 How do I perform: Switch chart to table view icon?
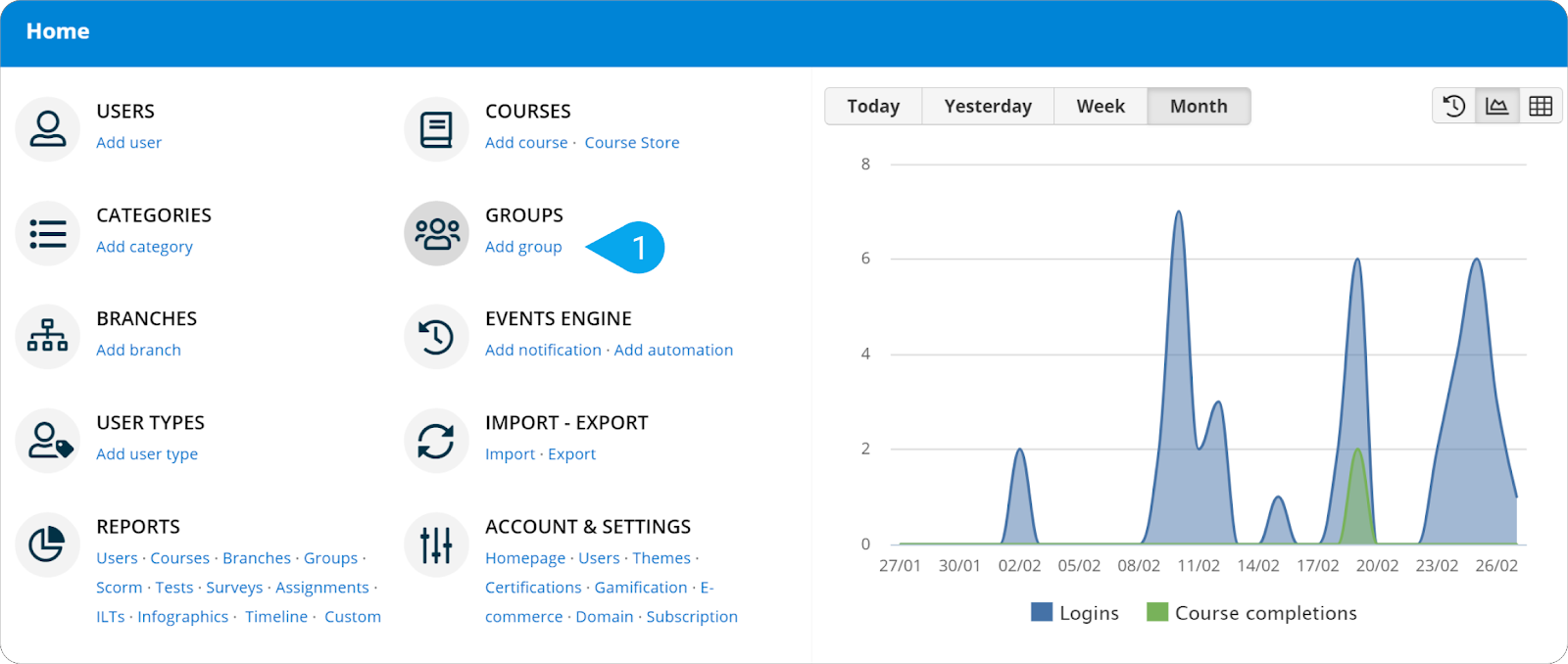[x=1540, y=106]
